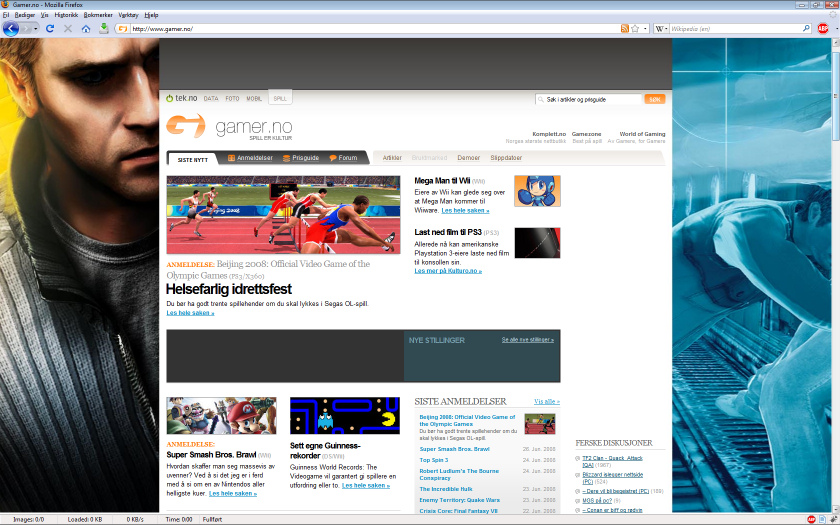
Task: Open the Demoer submenu item
Action: pos(469,158)
